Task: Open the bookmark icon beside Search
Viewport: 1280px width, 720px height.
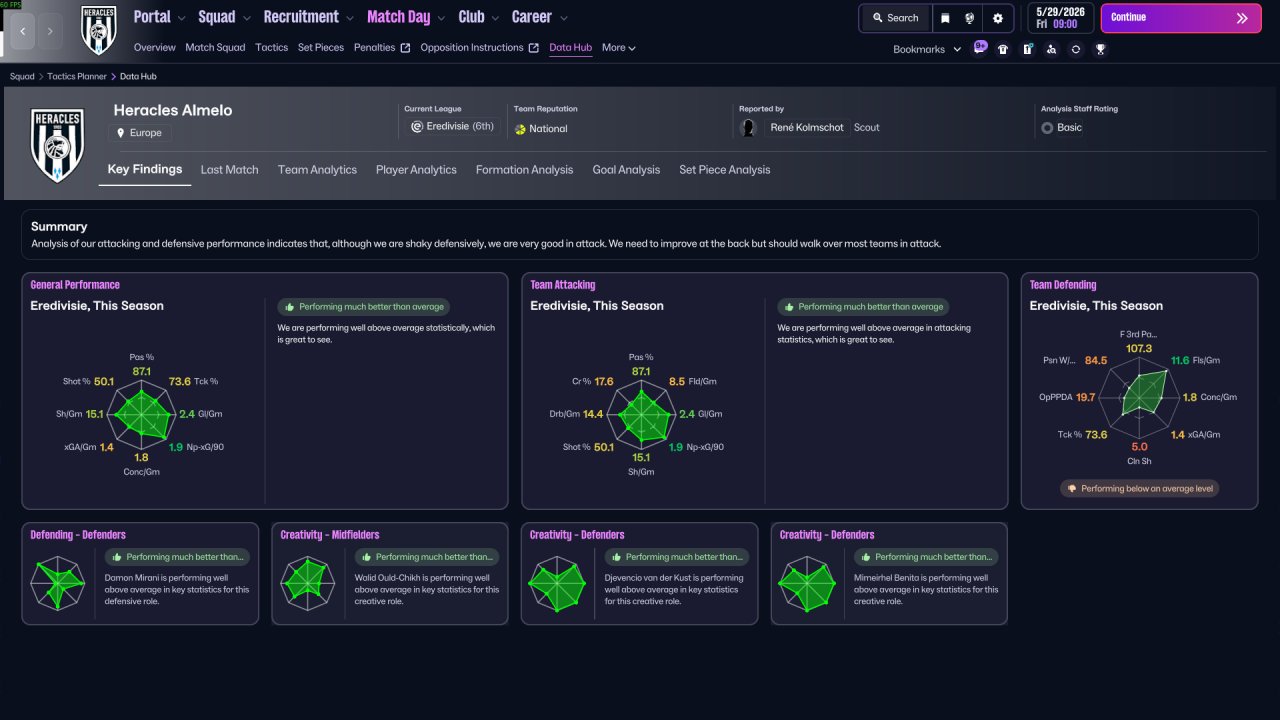Action: (x=945, y=18)
